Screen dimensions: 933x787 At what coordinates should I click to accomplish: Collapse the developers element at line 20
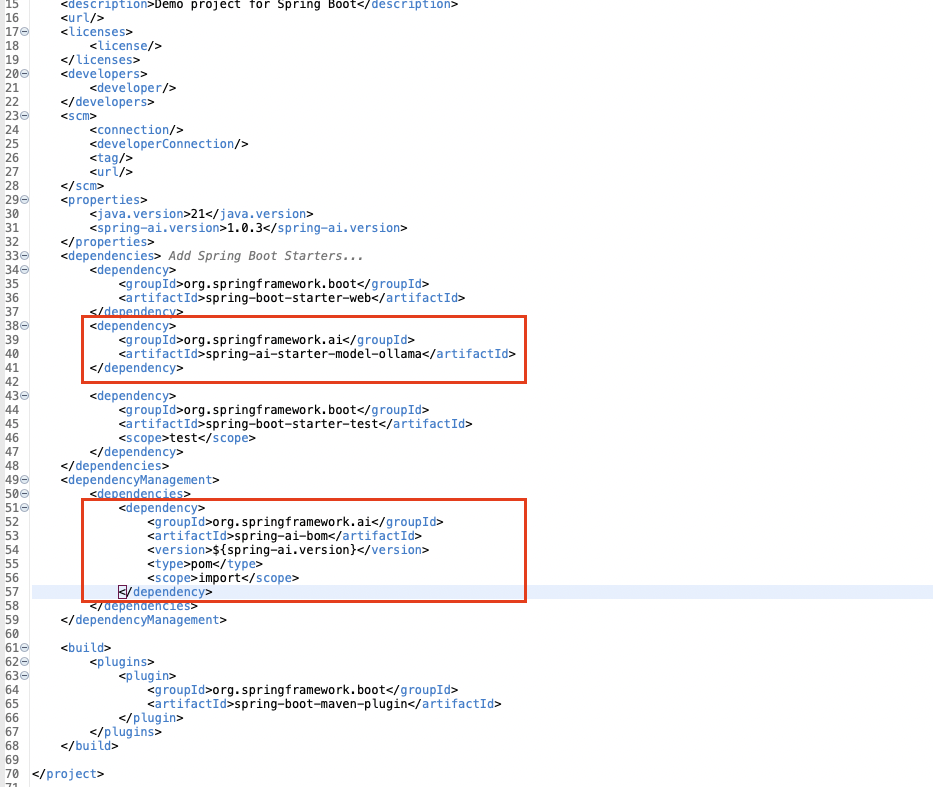point(25,74)
